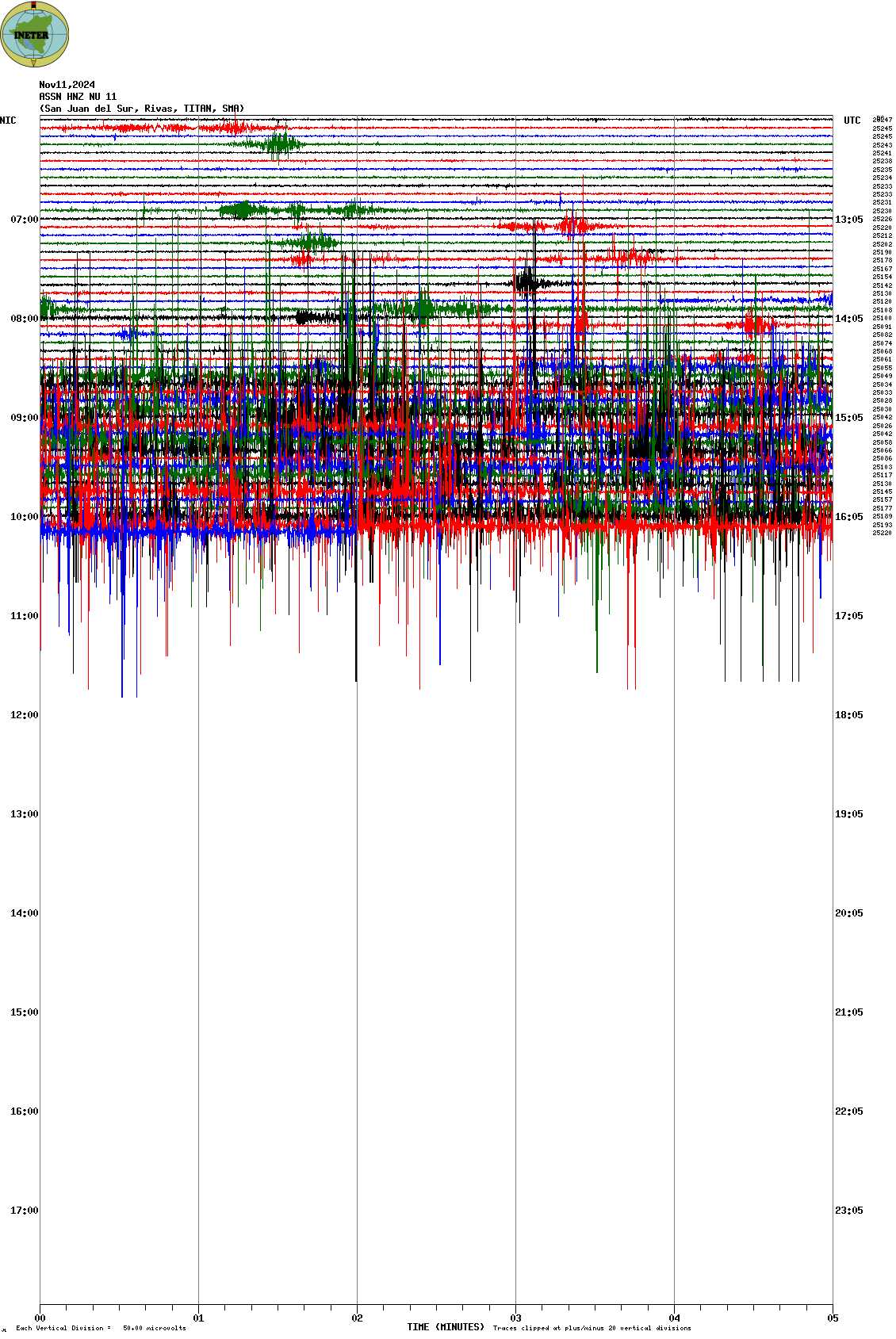Click the 02 minute tick on bottom axis
The width and height of the screenshot is (896, 1339).
click(x=357, y=1318)
